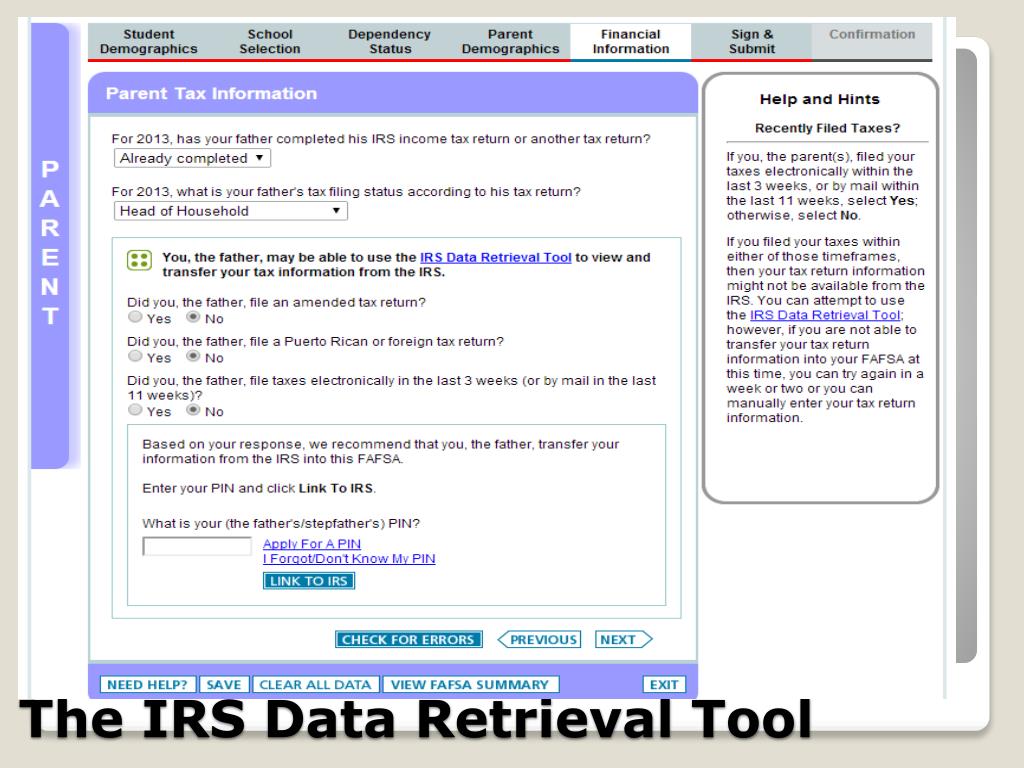The height and width of the screenshot is (768, 1024).
Task: Click the 'Help and Hints' panel title
Action: [x=820, y=99]
